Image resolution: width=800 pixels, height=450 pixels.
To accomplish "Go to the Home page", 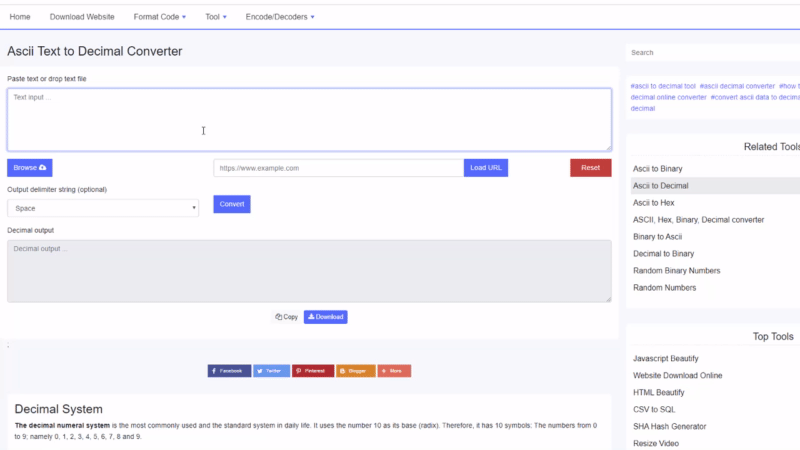I will (20, 17).
